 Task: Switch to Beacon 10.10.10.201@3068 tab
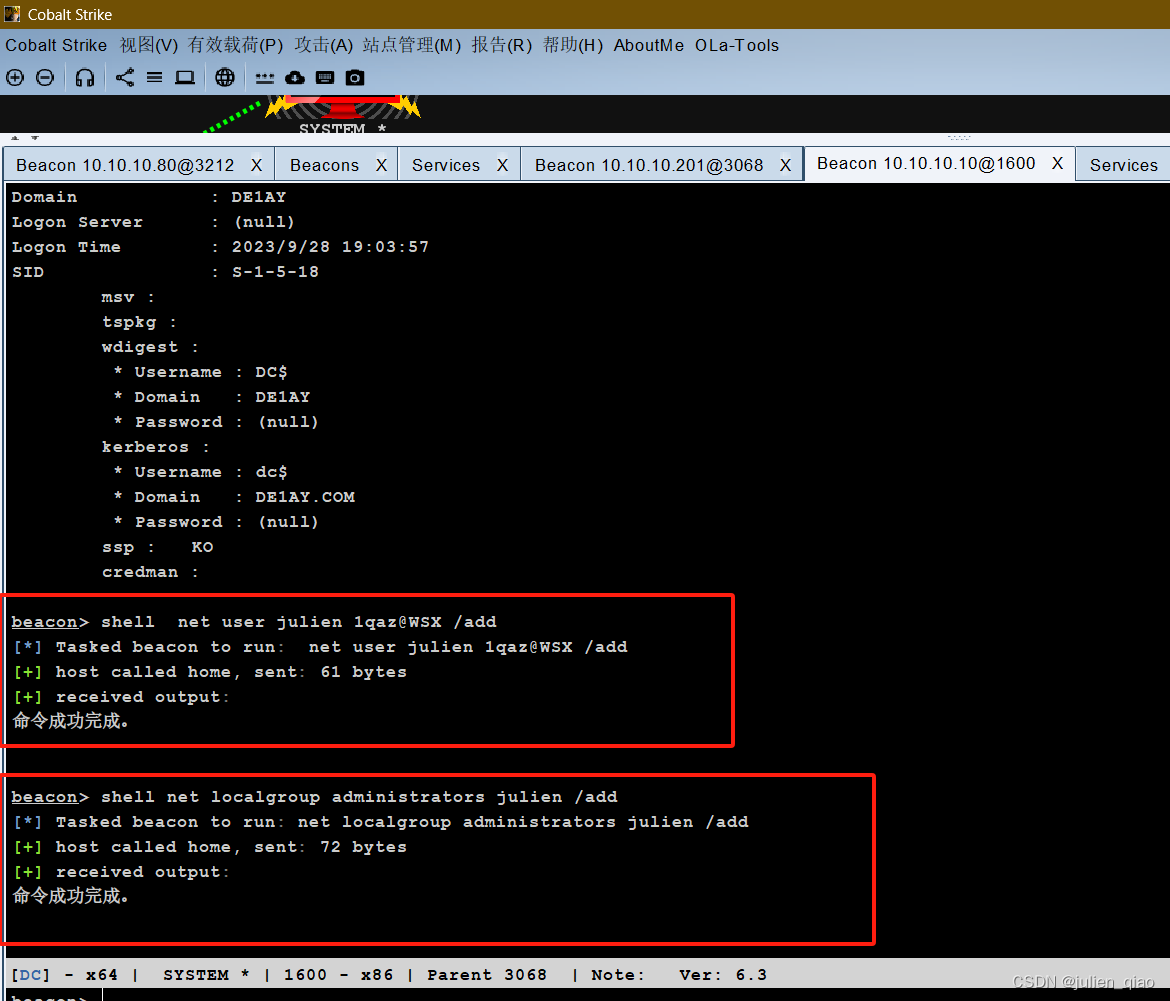tap(648, 166)
